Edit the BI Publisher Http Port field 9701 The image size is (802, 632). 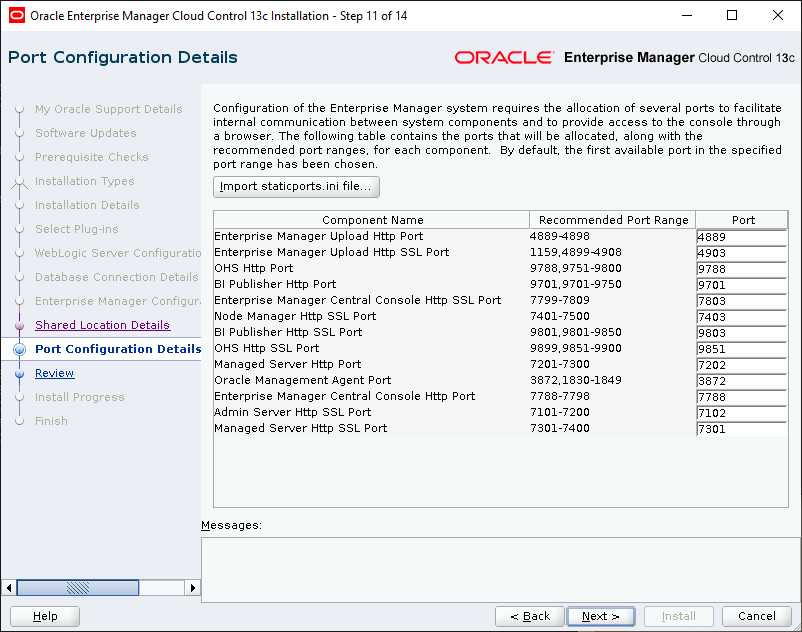click(x=741, y=285)
